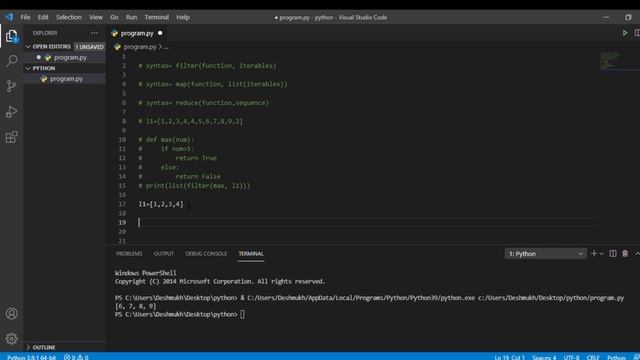Open the terminal selector dropdown 1: Python
Image resolution: width=640 pixels, height=360 pixels.
[x=545, y=254]
